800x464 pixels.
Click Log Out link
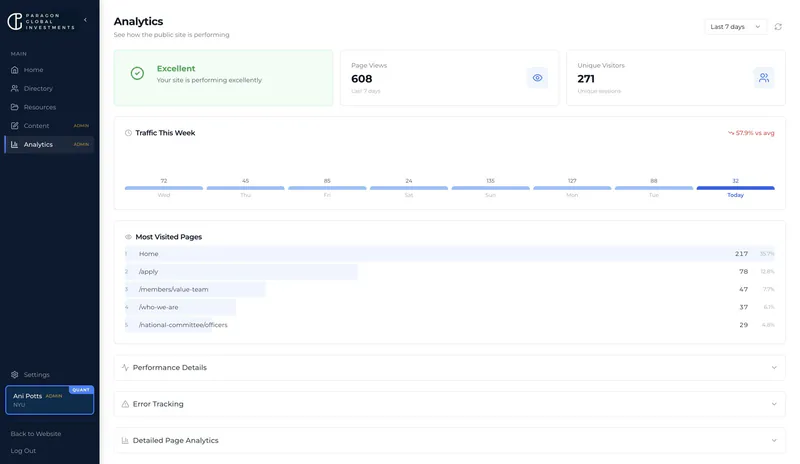pos(23,451)
